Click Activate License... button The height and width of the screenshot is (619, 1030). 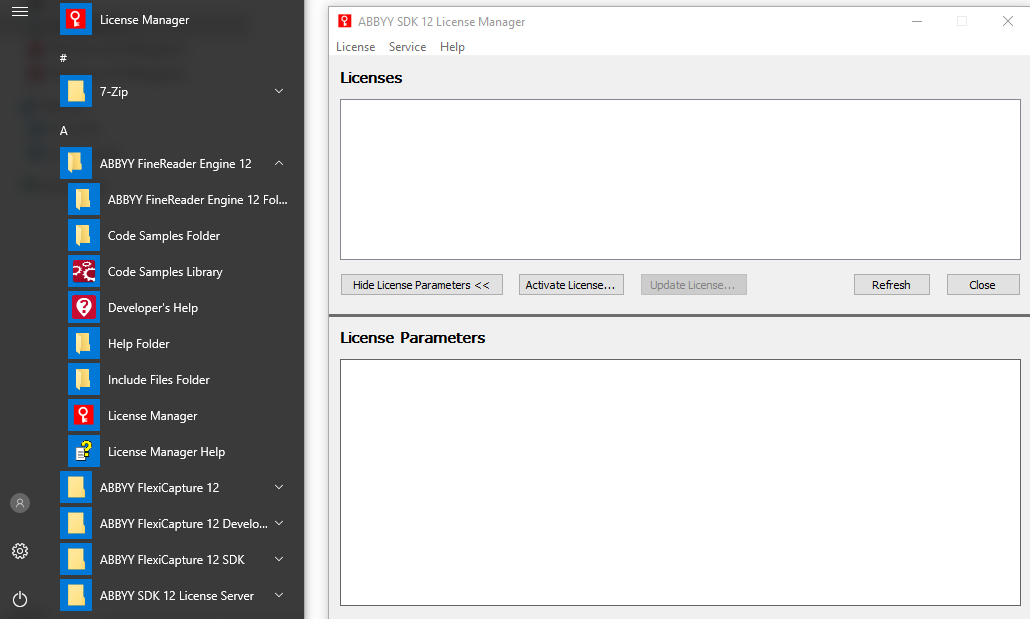571,285
